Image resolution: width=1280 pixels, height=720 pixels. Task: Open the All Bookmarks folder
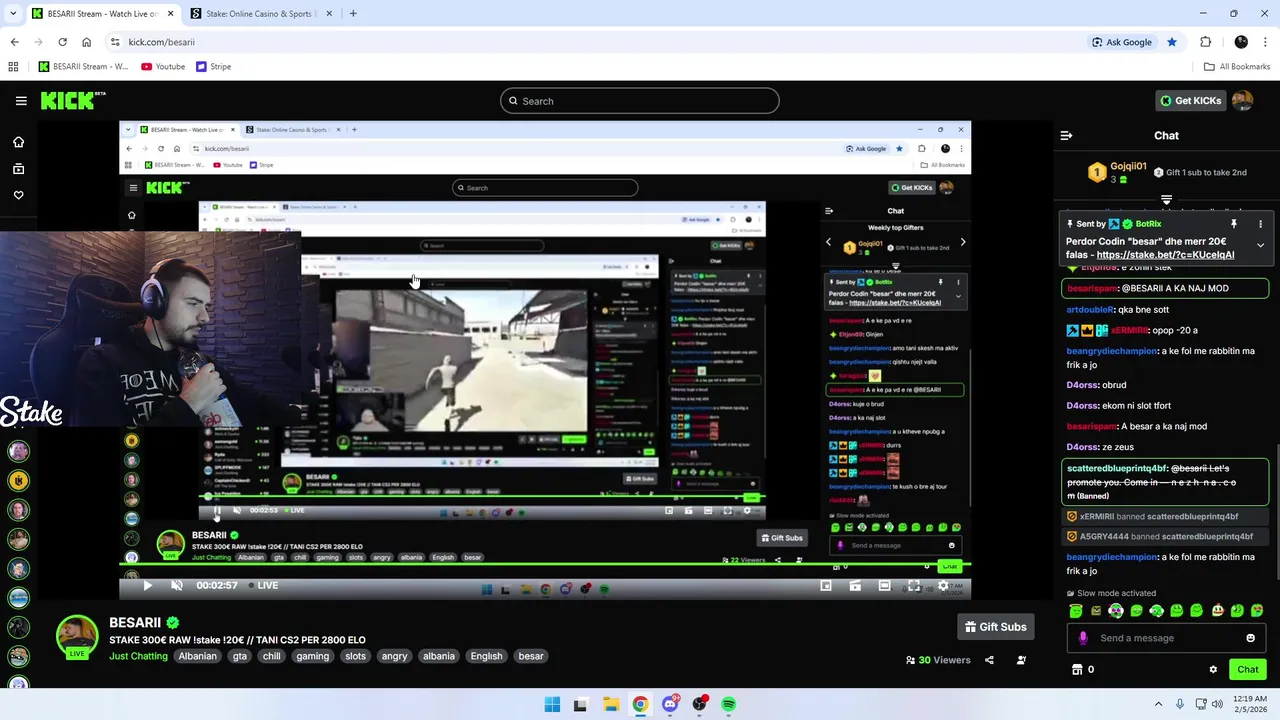(1237, 67)
